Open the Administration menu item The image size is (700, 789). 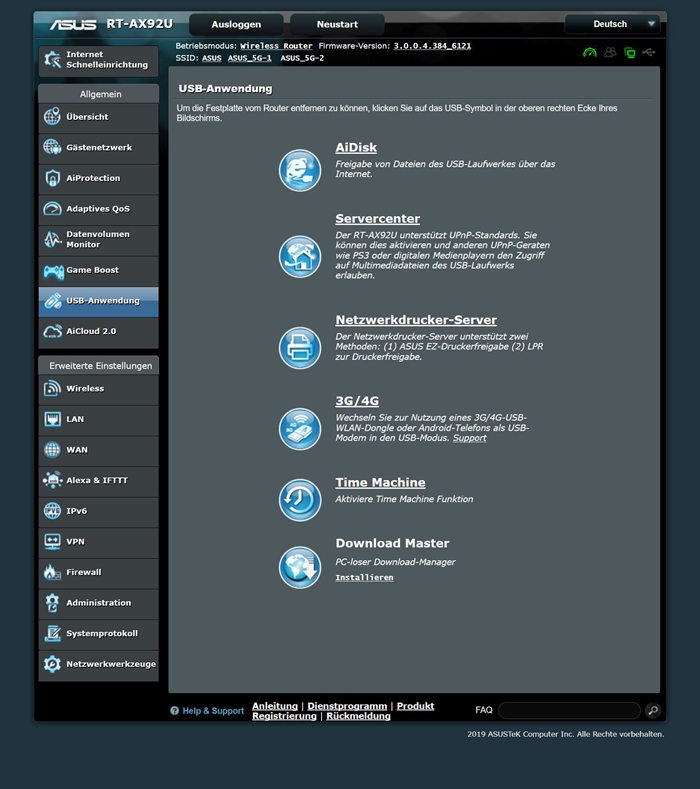pyautogui.click(x=99, y=603)
